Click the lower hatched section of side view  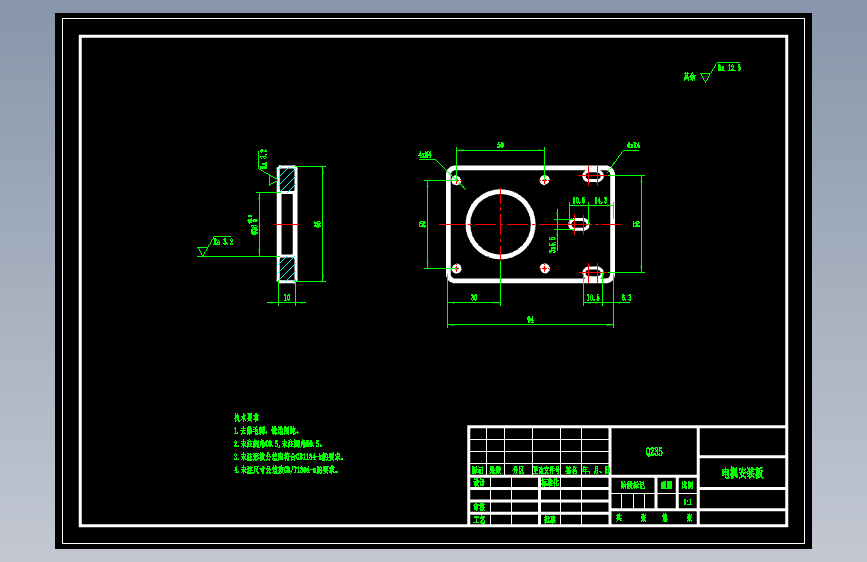tap(287, 268)
